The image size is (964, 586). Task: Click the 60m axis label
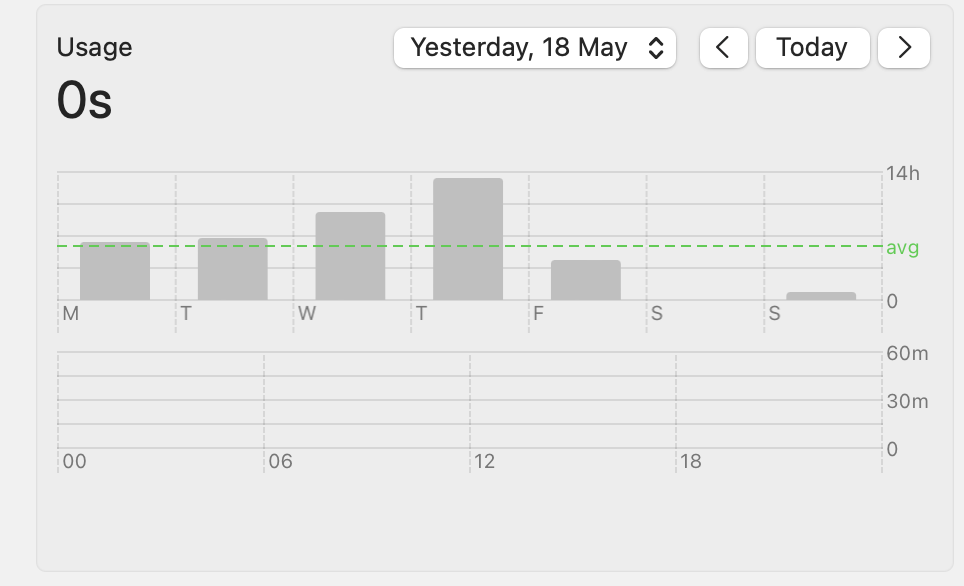point(907,353)
